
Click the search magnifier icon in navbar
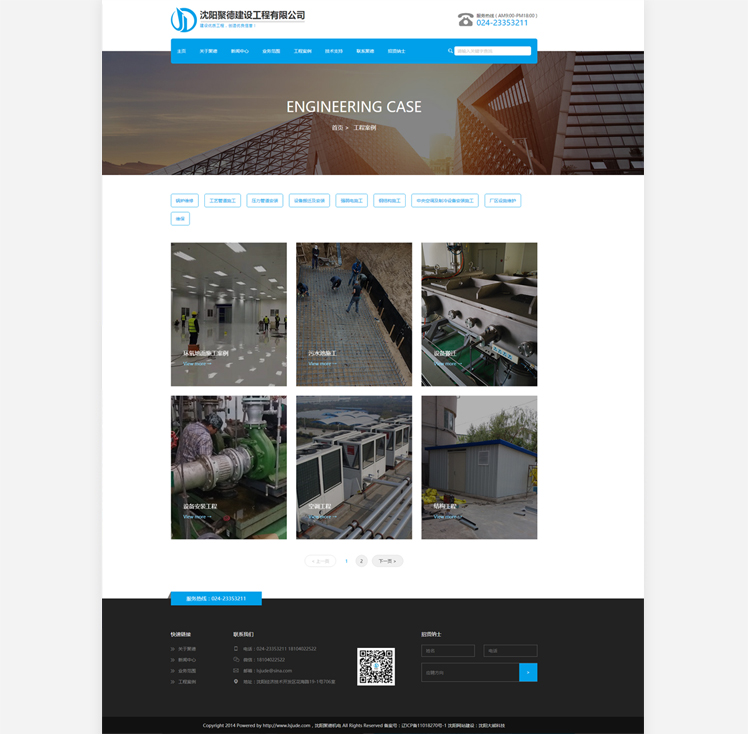[x=450, y=51]
